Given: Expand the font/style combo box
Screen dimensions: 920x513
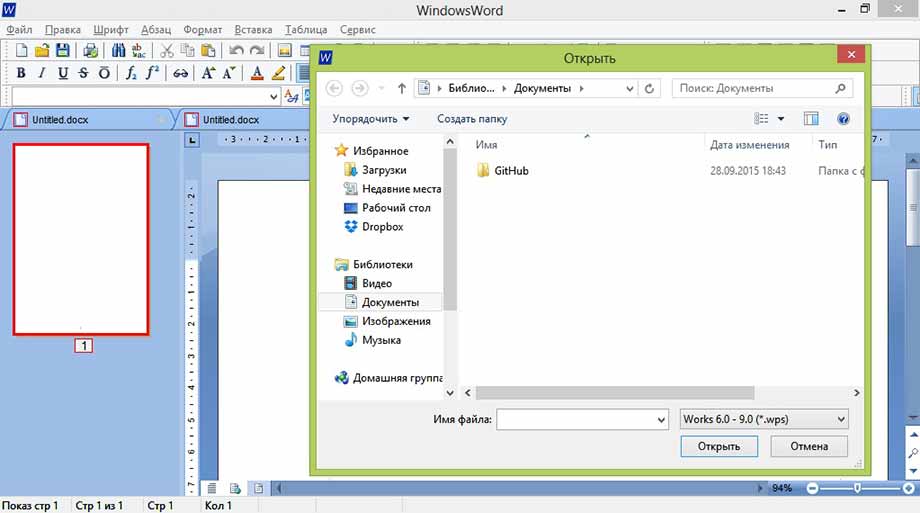Looking at the screenshot, I should (x=273, y=96).
